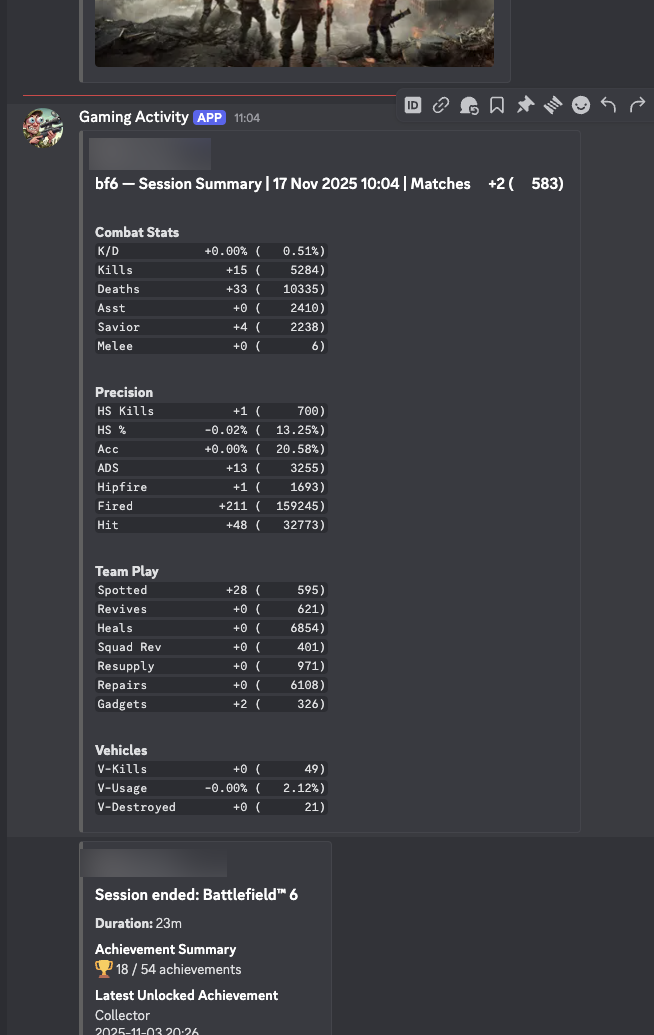Copy message ID using the ID icon
This screenshot has height=1035, width=654.
(413, 105)
